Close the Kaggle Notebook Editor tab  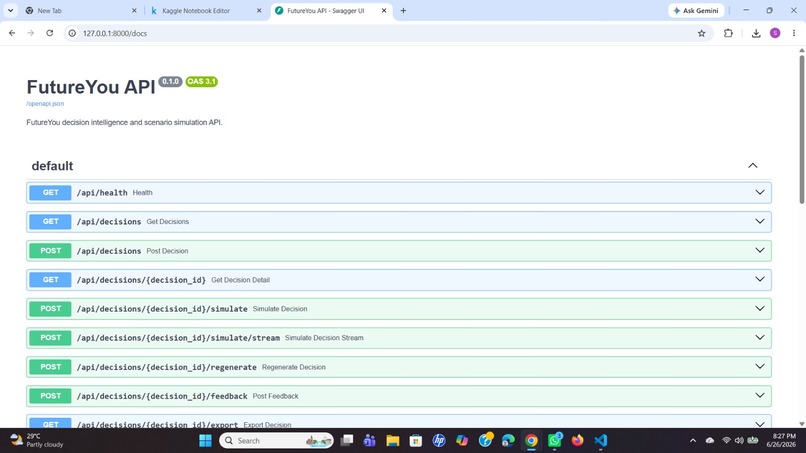tap(259, 10)
